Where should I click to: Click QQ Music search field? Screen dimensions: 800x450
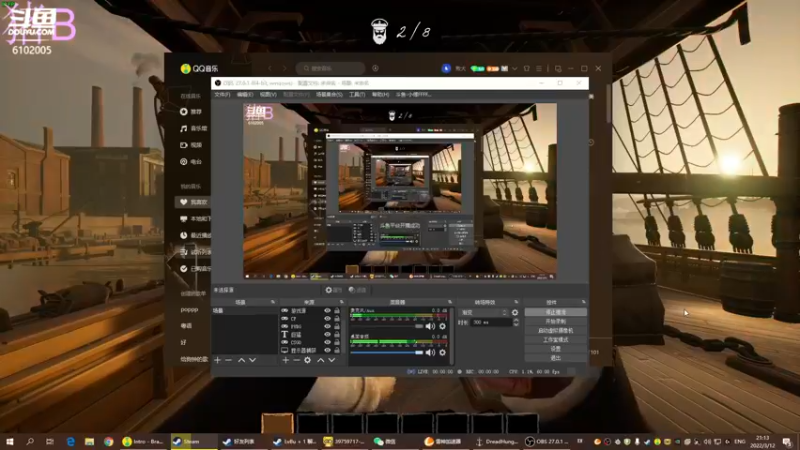(331, 68)
